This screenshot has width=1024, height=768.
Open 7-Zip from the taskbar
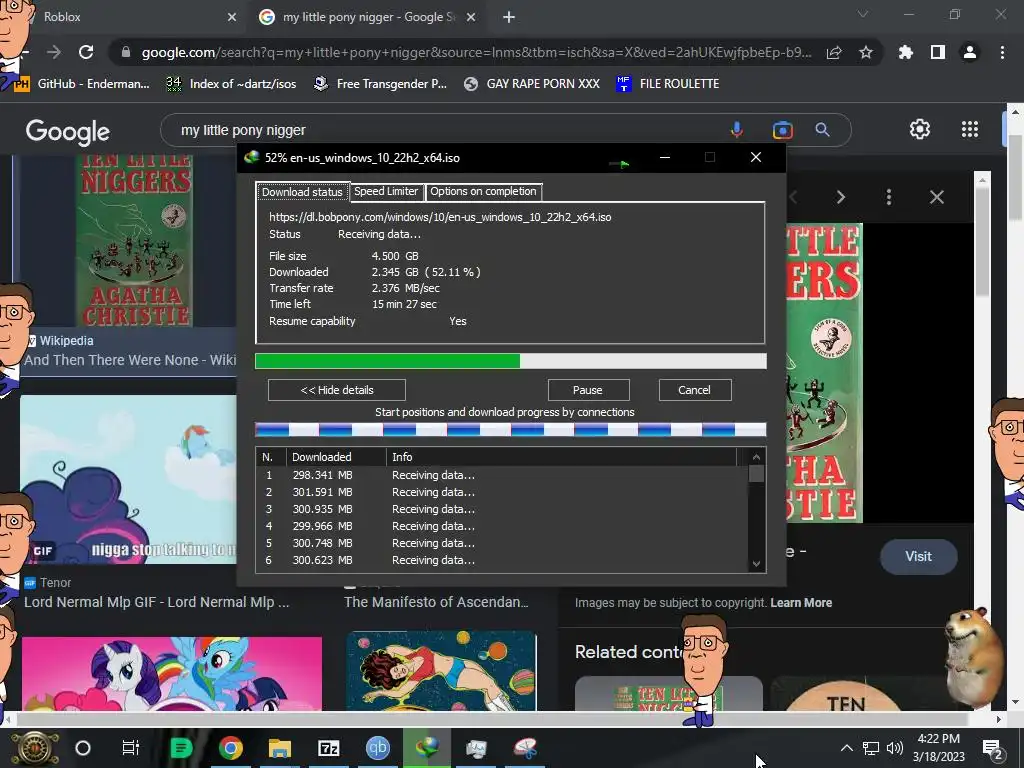point(328,748)
